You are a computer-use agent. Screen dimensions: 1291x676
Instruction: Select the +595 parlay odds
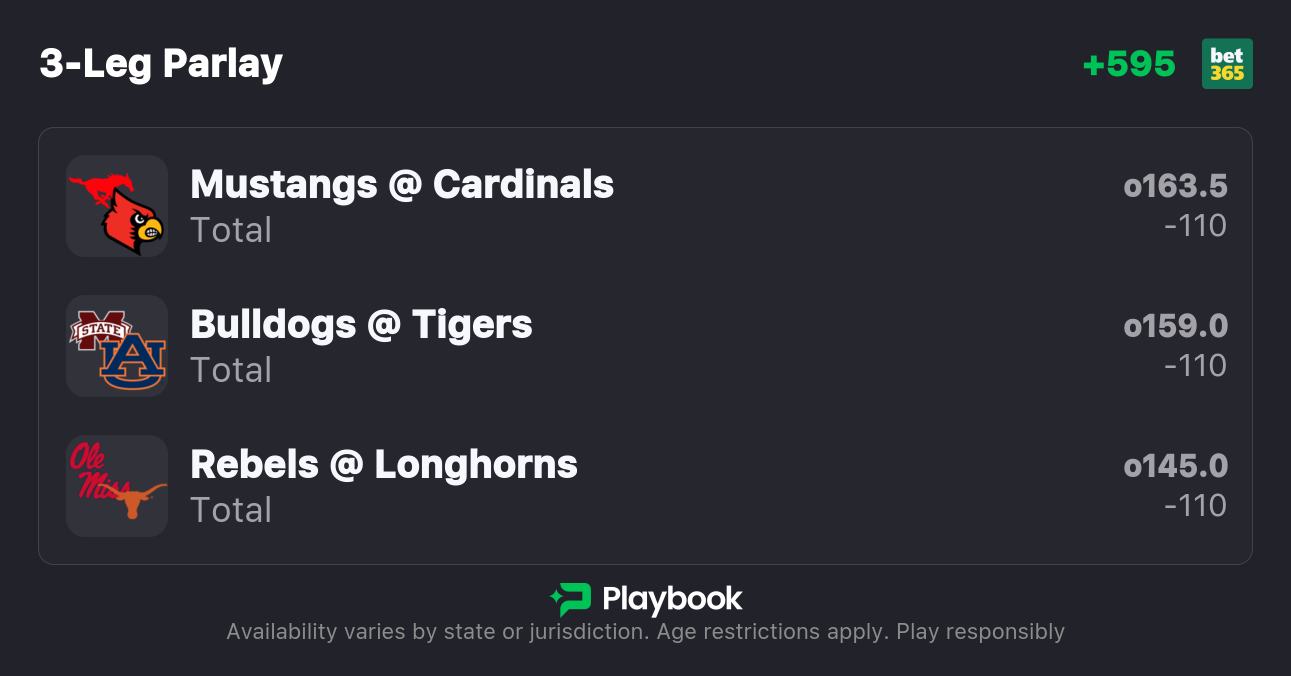1129,64
